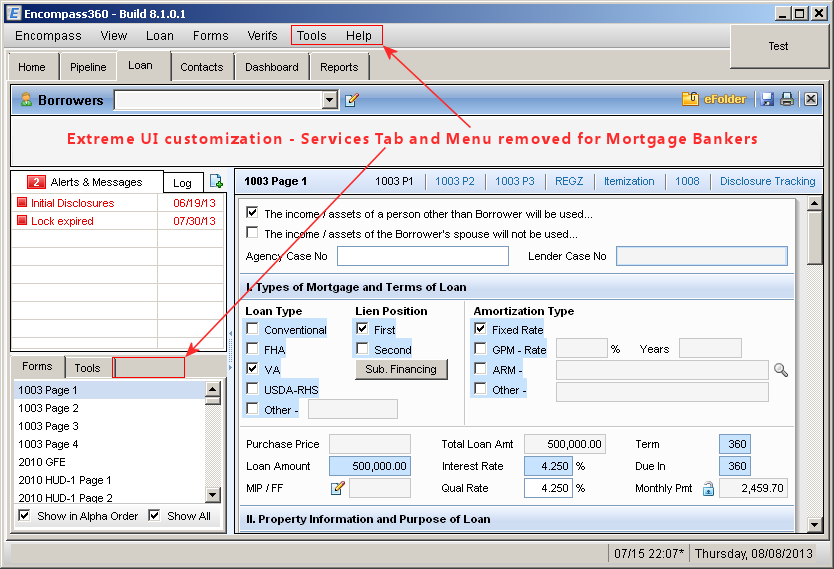This screenshot has height=569, width=834.
Task: Open ARM search magnifier icon
Action: pos(780,370)
